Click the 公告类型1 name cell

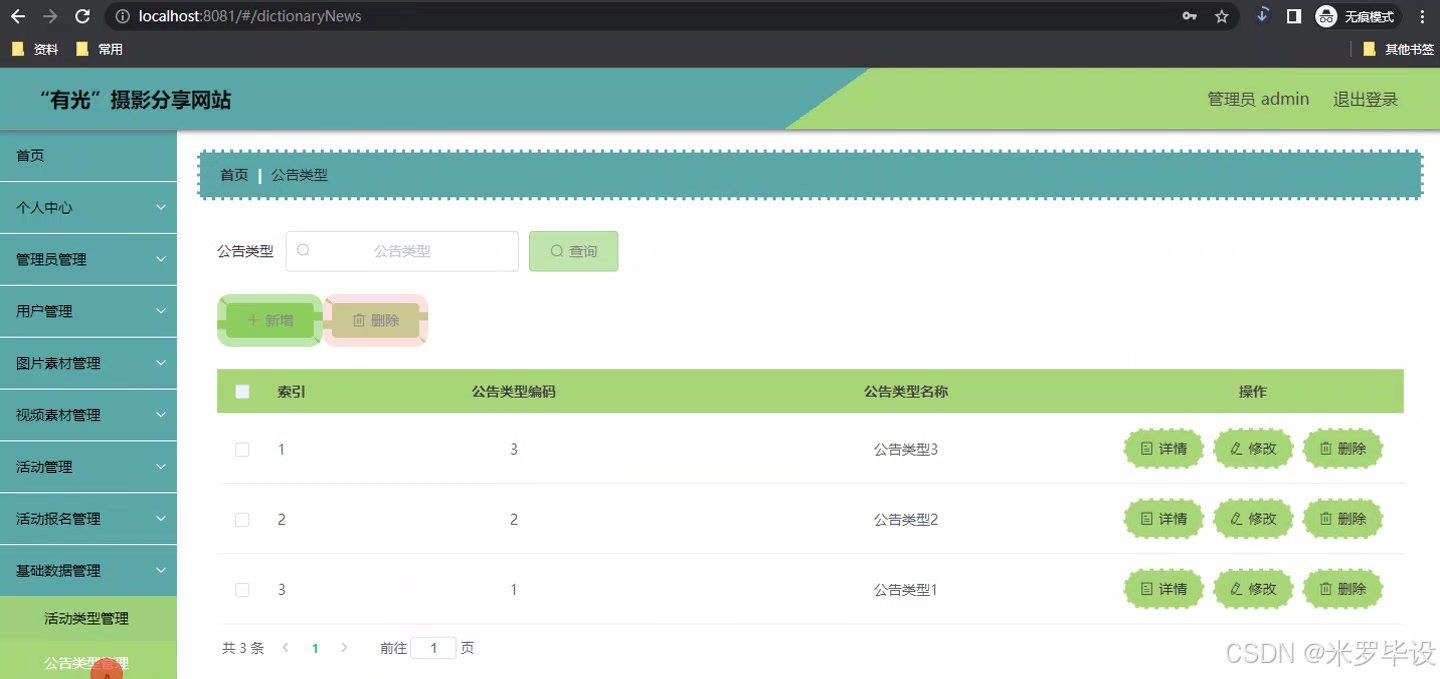(906, 590)
